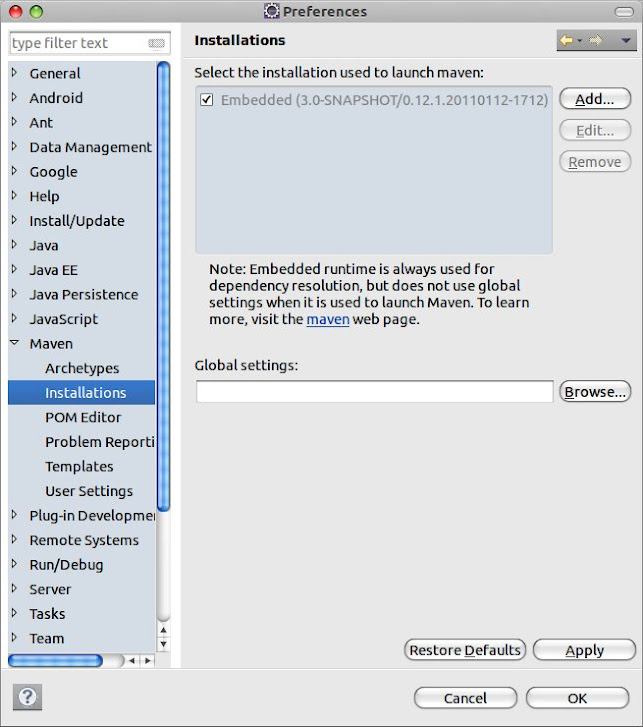Select the Install/Update tree item

coord(77,221)
